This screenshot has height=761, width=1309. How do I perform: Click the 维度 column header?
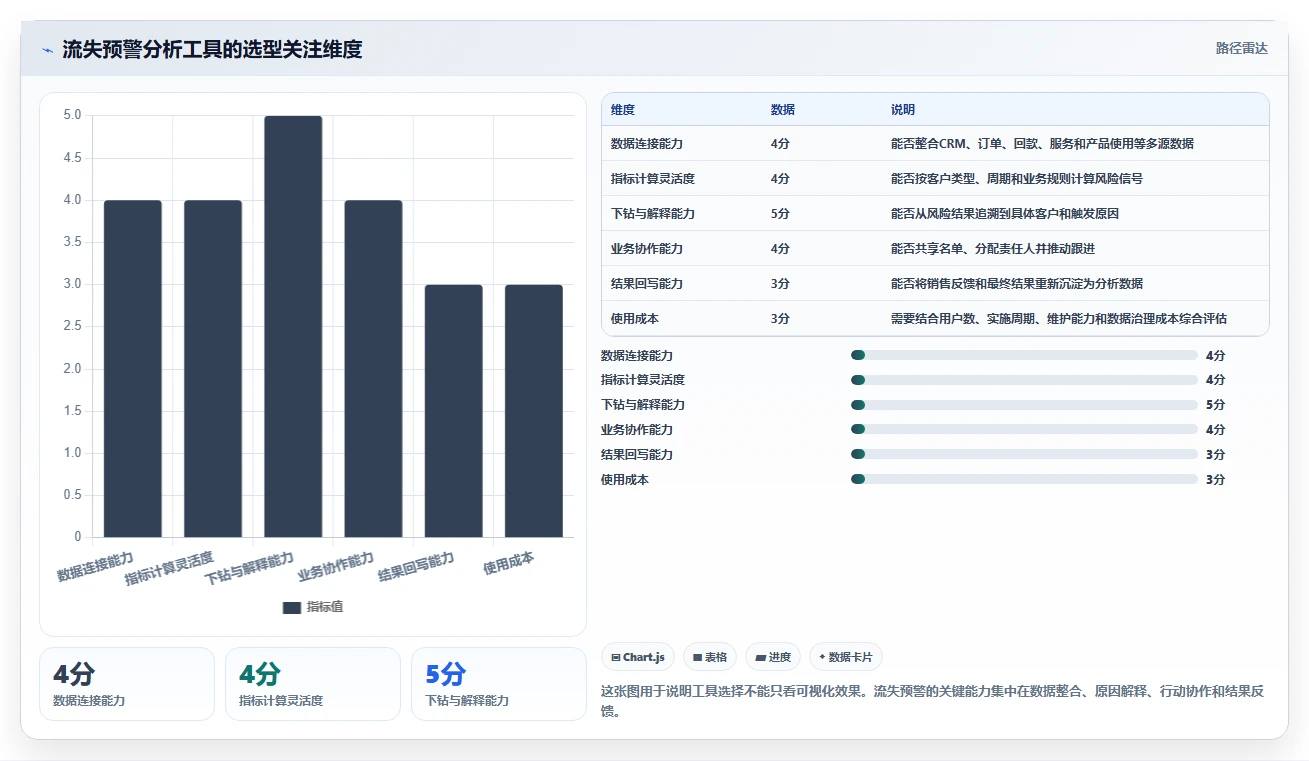[623, 110]
